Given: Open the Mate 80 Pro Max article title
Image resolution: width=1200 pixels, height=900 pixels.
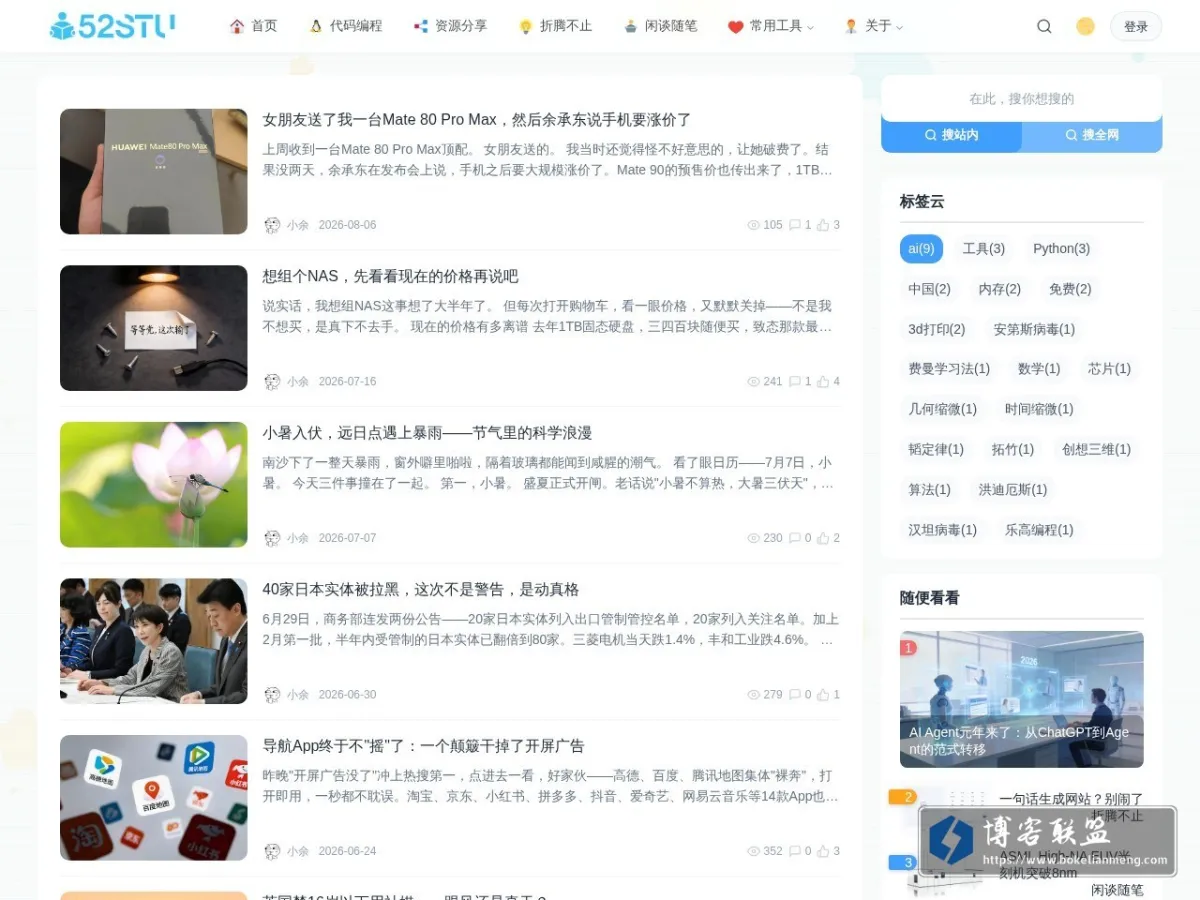Looking at the screenshot, I should (477, 120).
